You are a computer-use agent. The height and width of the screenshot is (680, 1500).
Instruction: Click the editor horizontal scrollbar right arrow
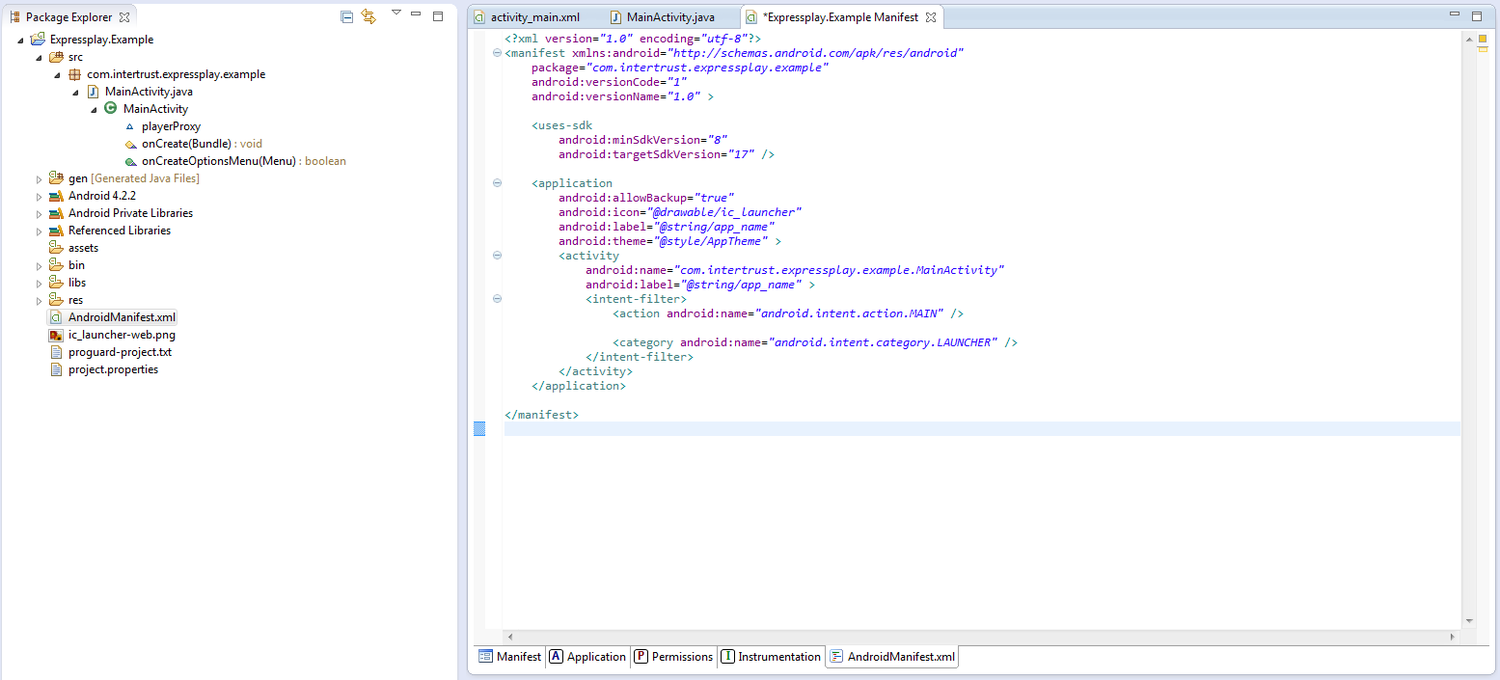(1453, 636)
